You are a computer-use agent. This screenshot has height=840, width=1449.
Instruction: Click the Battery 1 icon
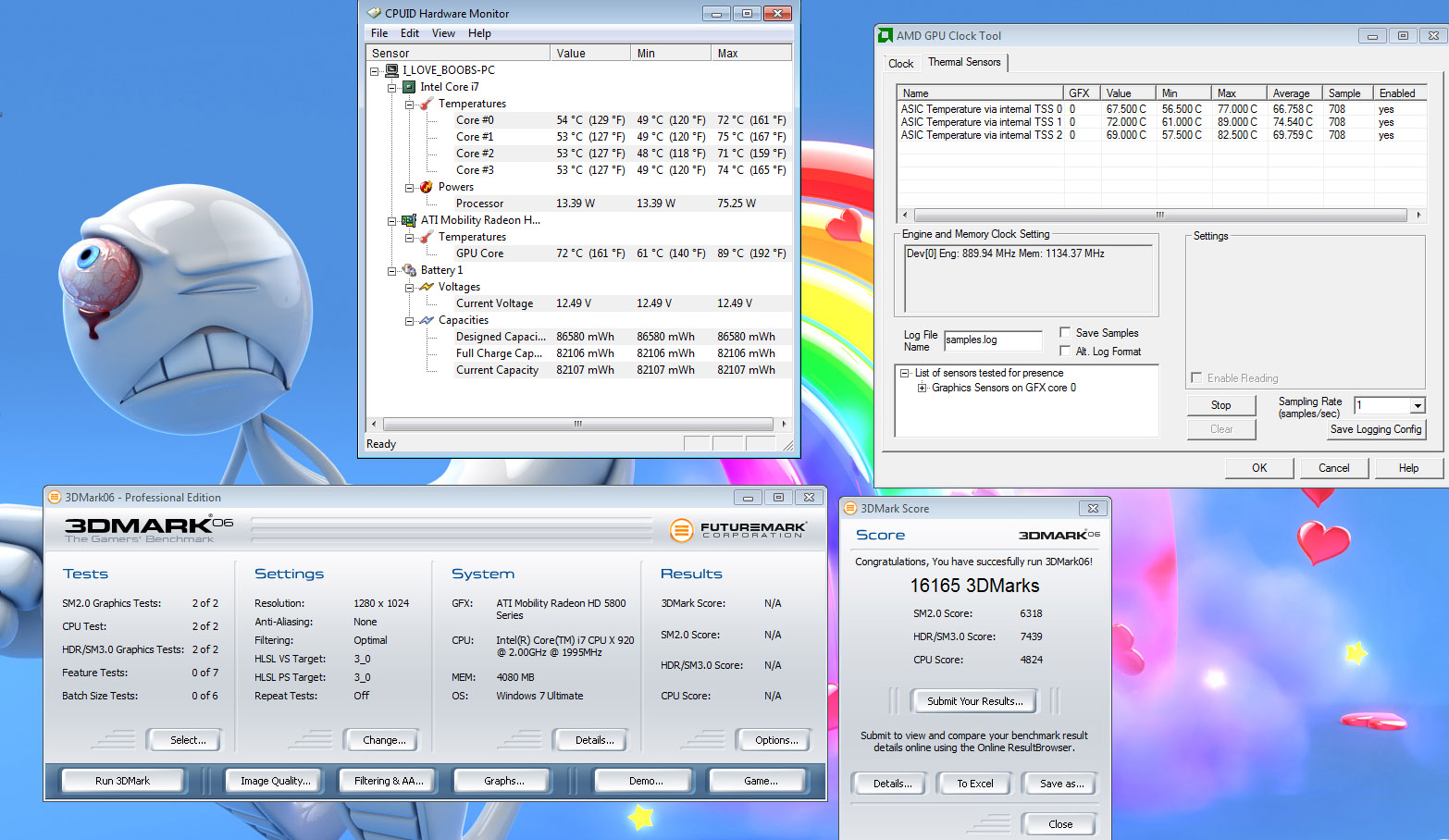click(409, 270)
